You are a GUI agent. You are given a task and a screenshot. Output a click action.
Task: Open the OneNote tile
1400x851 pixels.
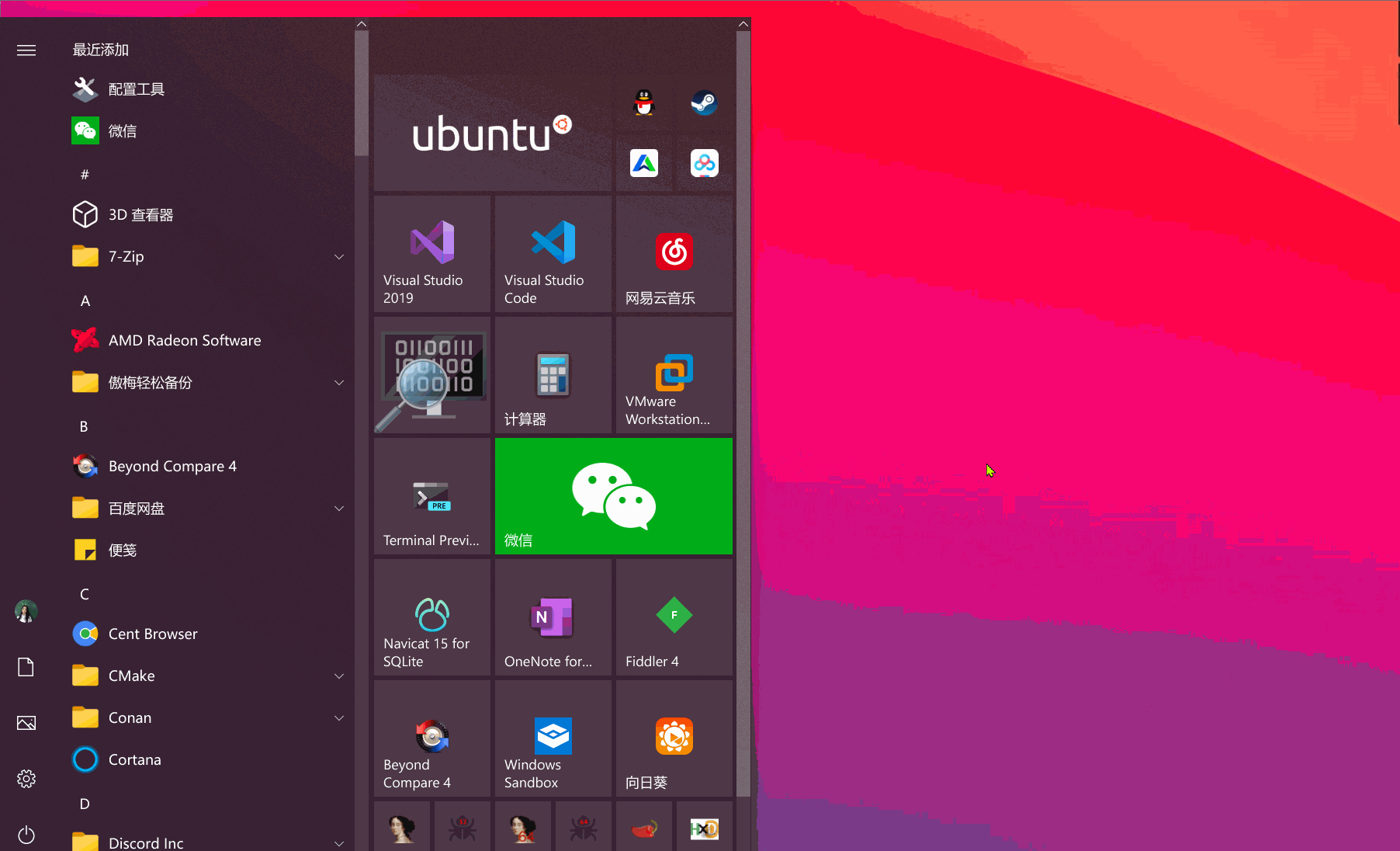click(553, 617)
